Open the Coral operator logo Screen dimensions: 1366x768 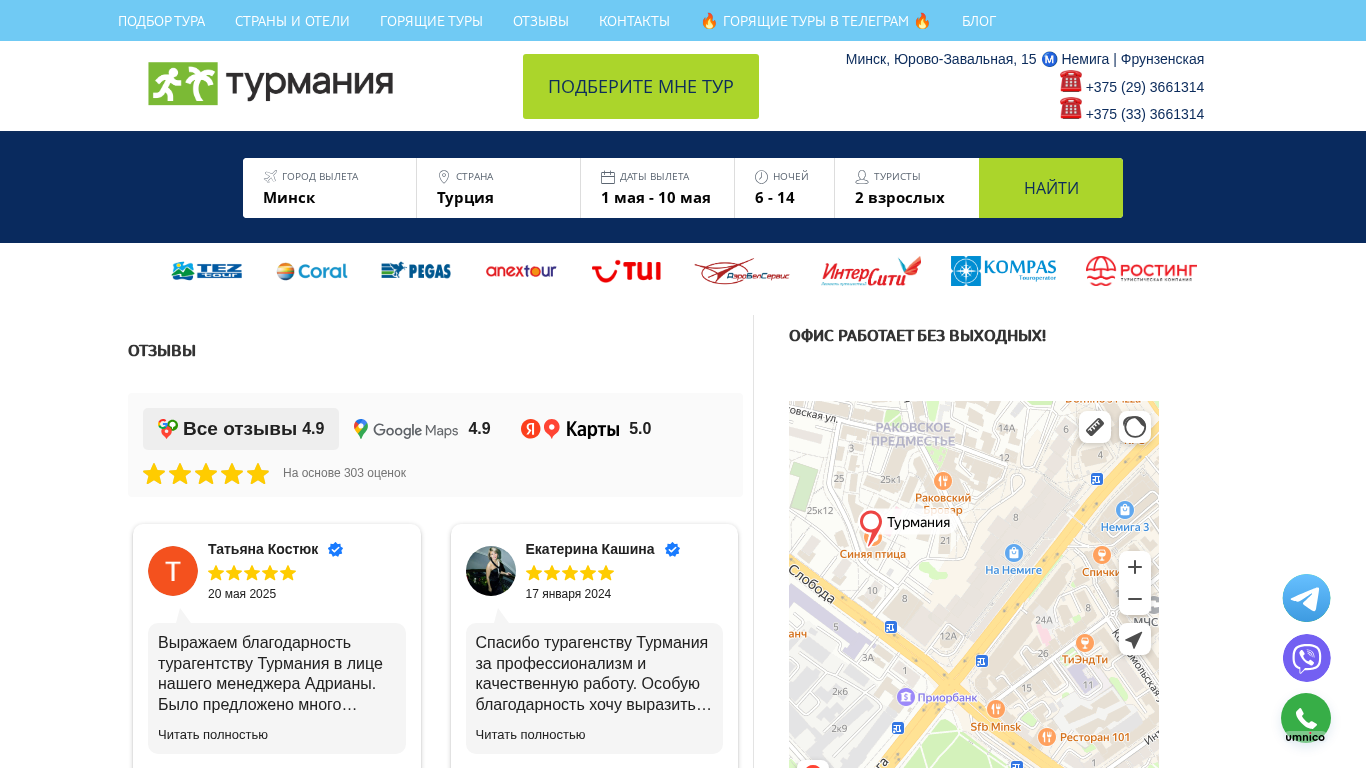[312, 271]
